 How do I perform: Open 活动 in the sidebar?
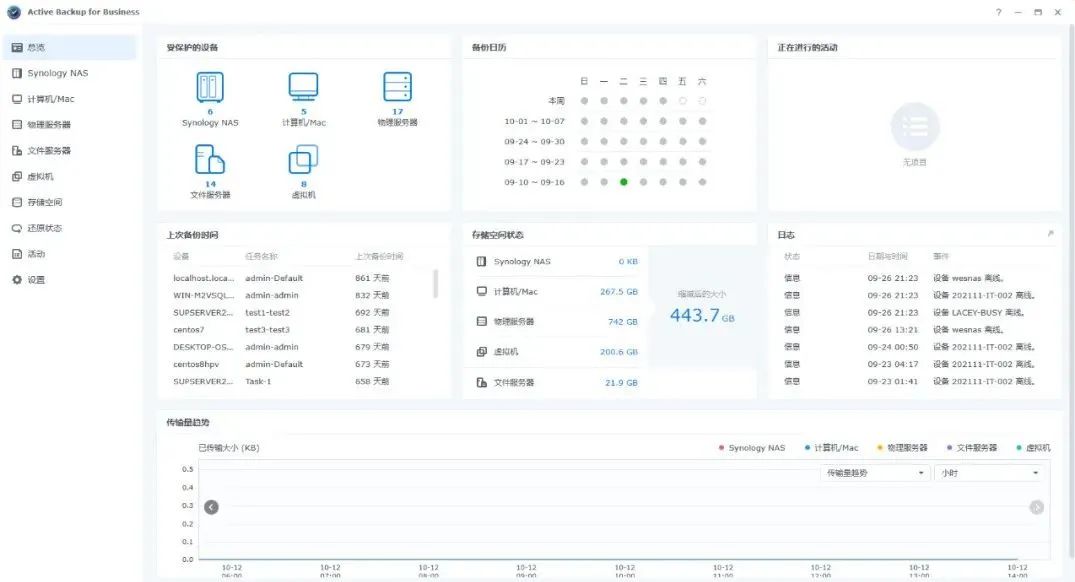coord(71,254)
